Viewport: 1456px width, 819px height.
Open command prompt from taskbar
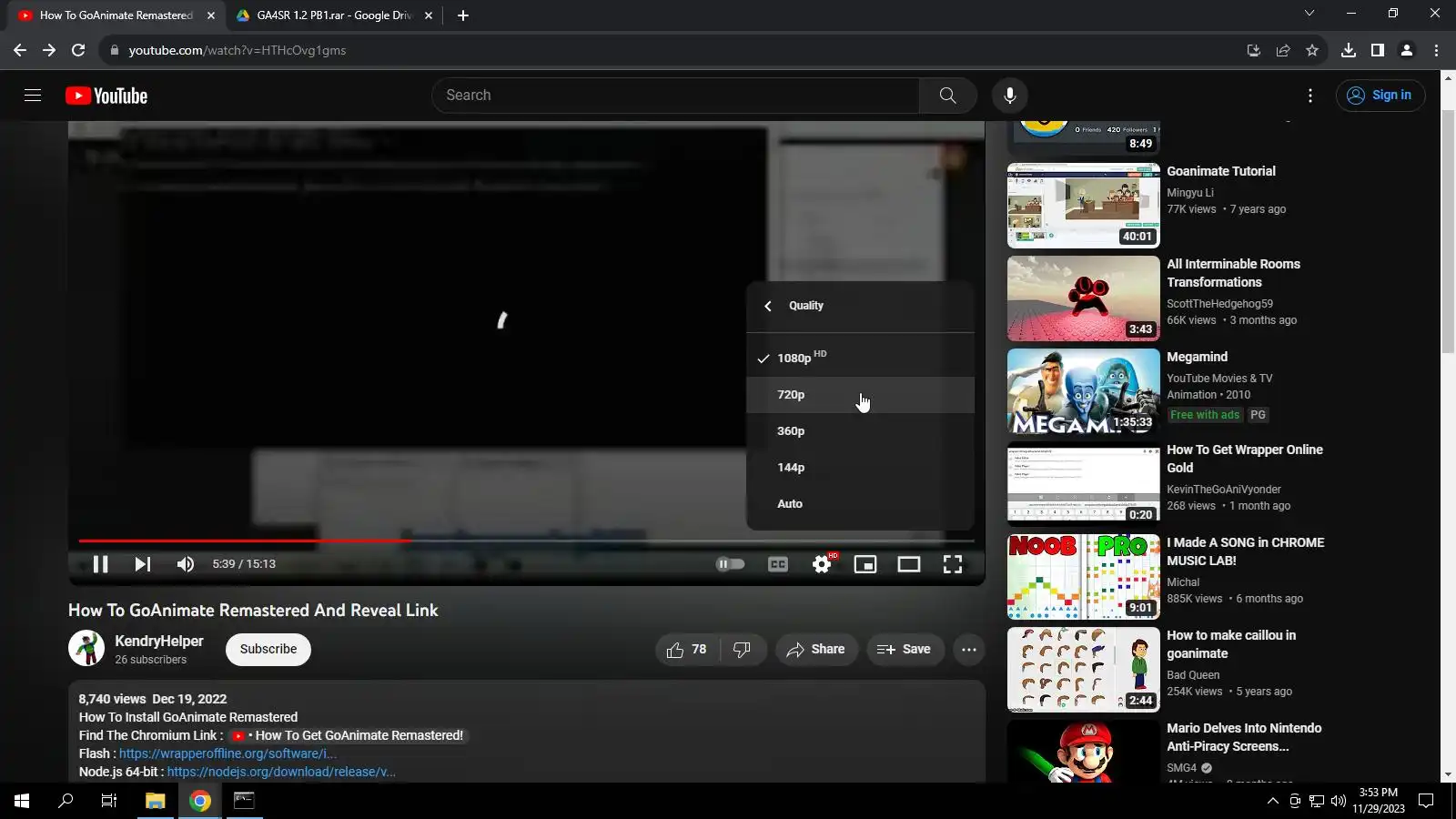pyautogui.click(x=244, y=801)
